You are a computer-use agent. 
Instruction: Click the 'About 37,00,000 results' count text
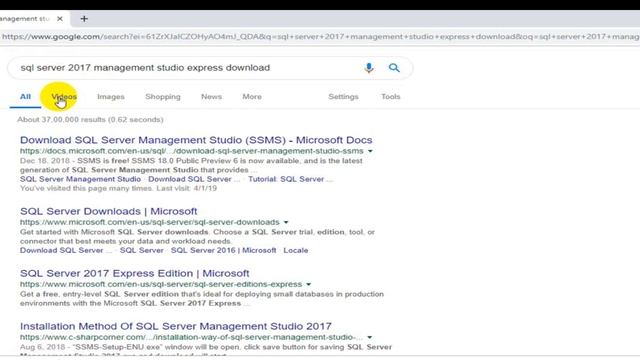point(90,120)
